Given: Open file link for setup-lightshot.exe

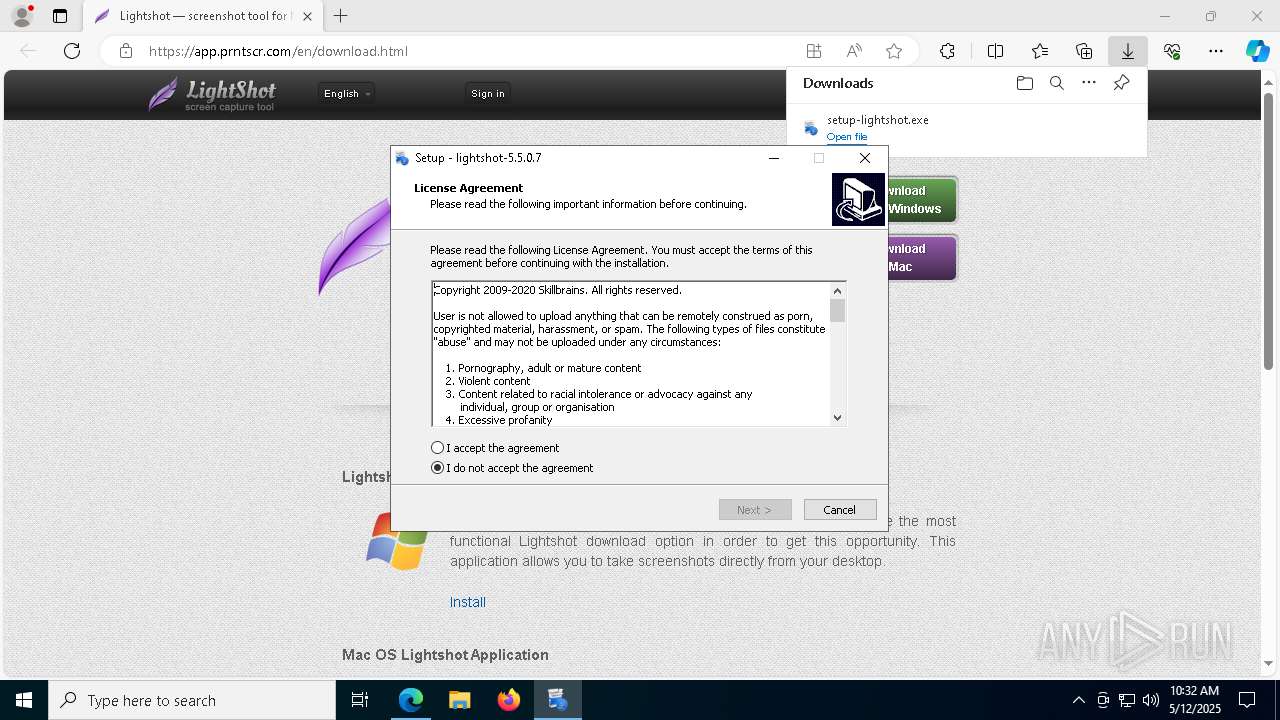Looking at the screenshot, I should coord(847,136).
